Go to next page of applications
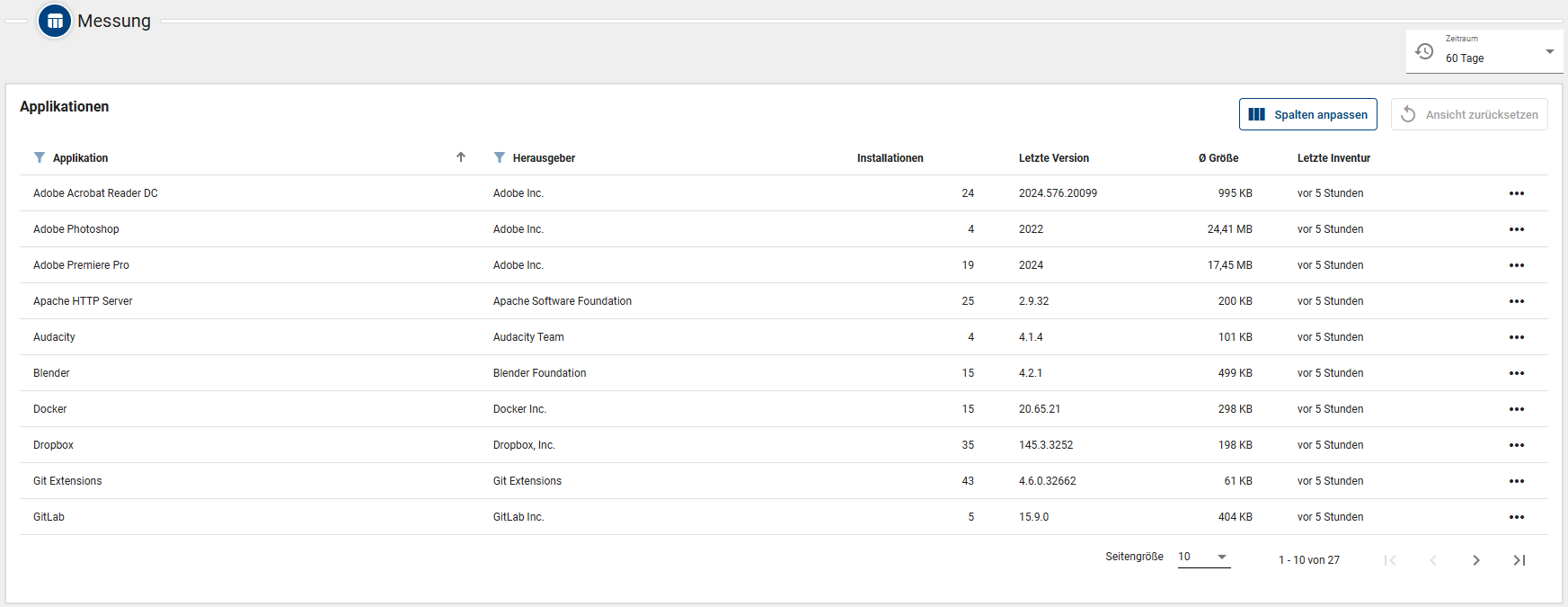 pyautogui.click(x=1475, y=560)
